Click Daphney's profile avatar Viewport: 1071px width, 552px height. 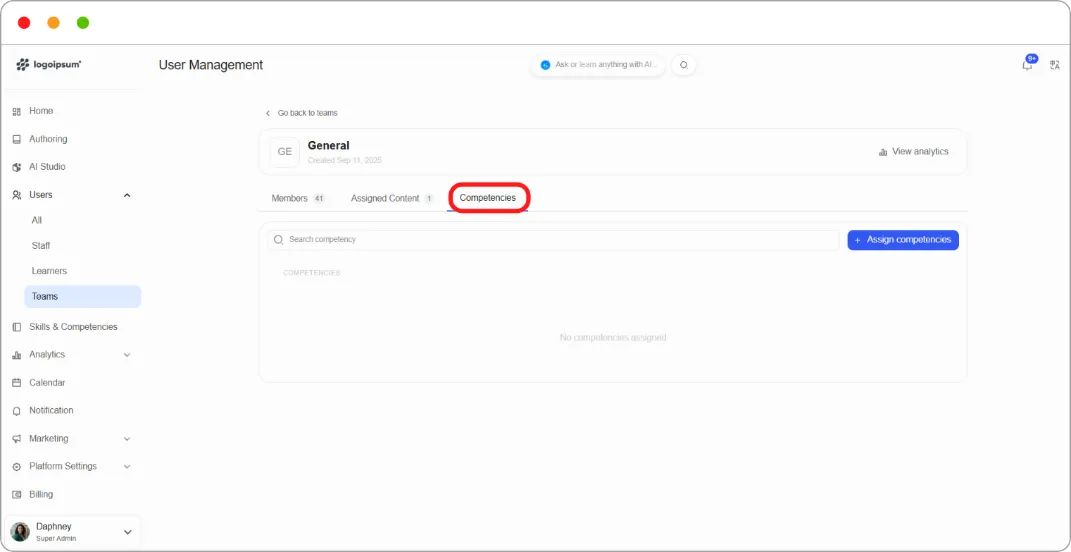coord(20,532)
